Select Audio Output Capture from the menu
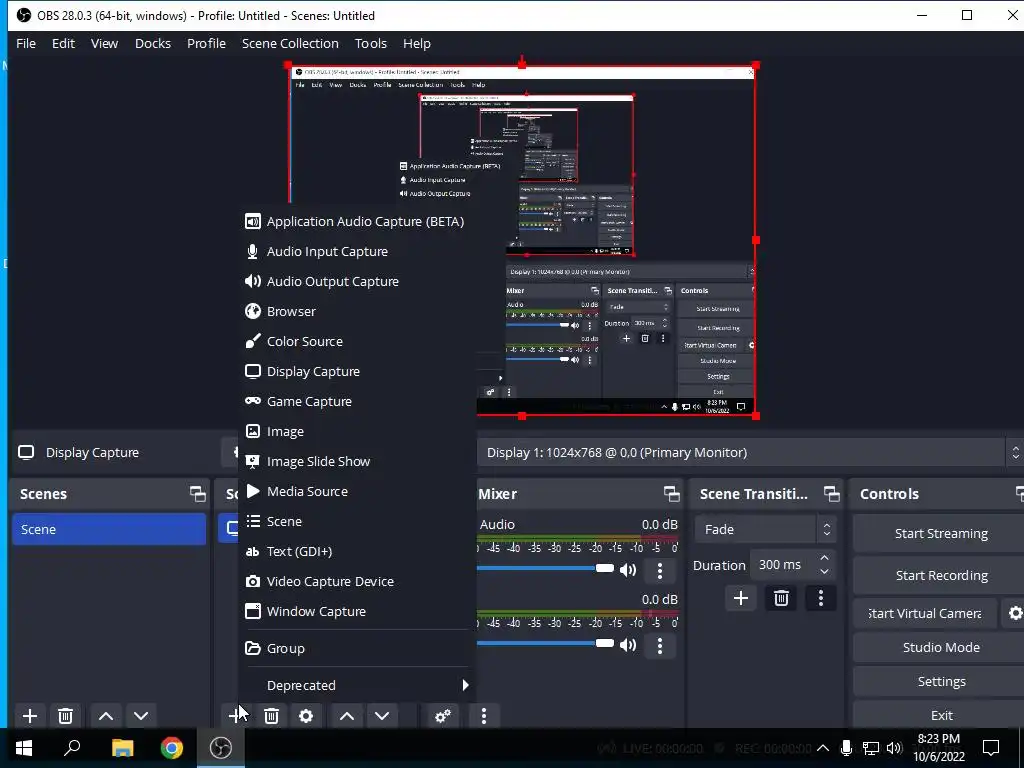This screenshot has width=1024, height=768. click(357, 281)
